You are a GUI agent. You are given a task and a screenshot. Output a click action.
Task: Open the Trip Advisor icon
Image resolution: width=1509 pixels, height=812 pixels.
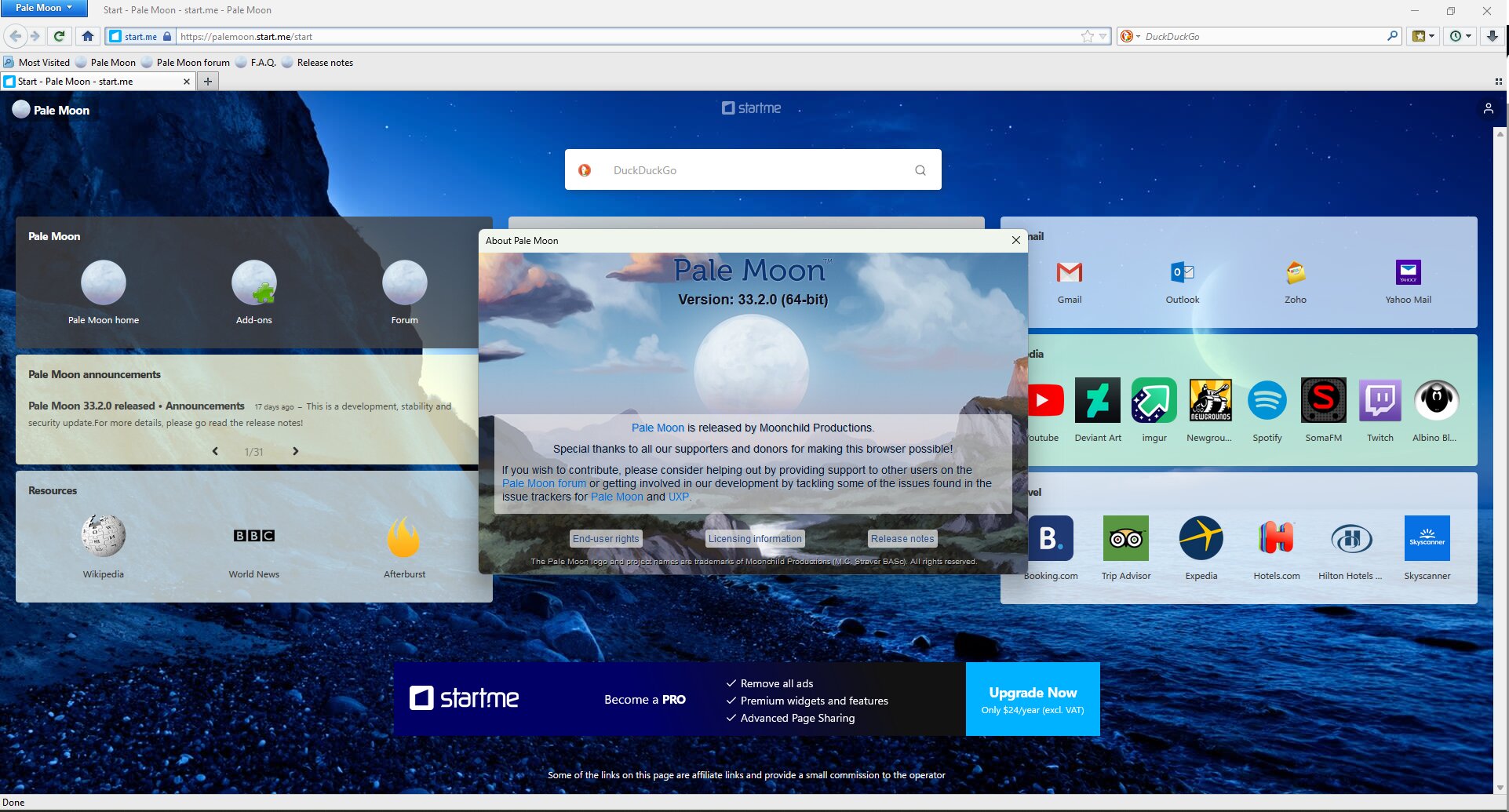pyautogui.click(x=1125, y=538)
